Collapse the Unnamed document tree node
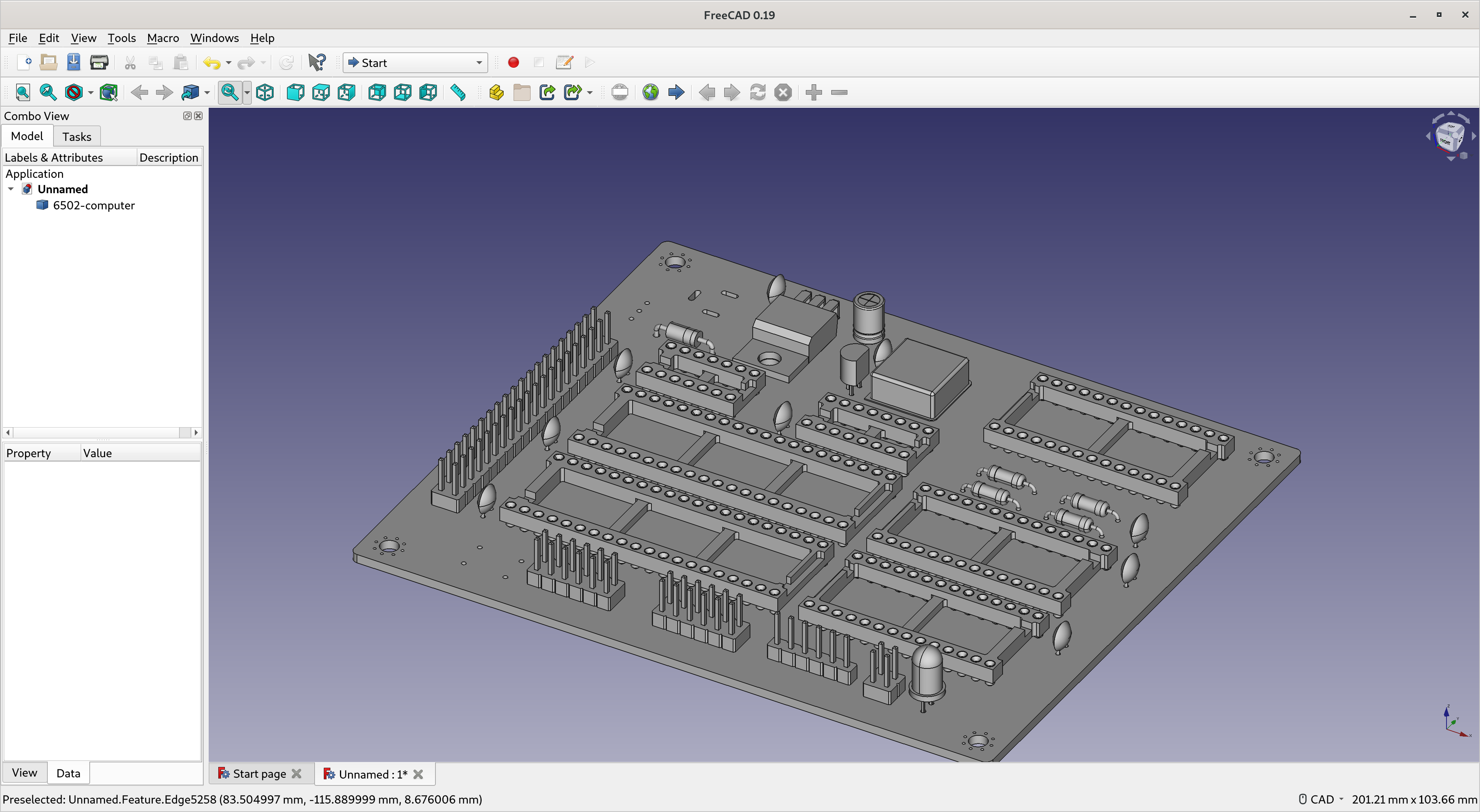 pyautogui.click(x=11, y=189)
